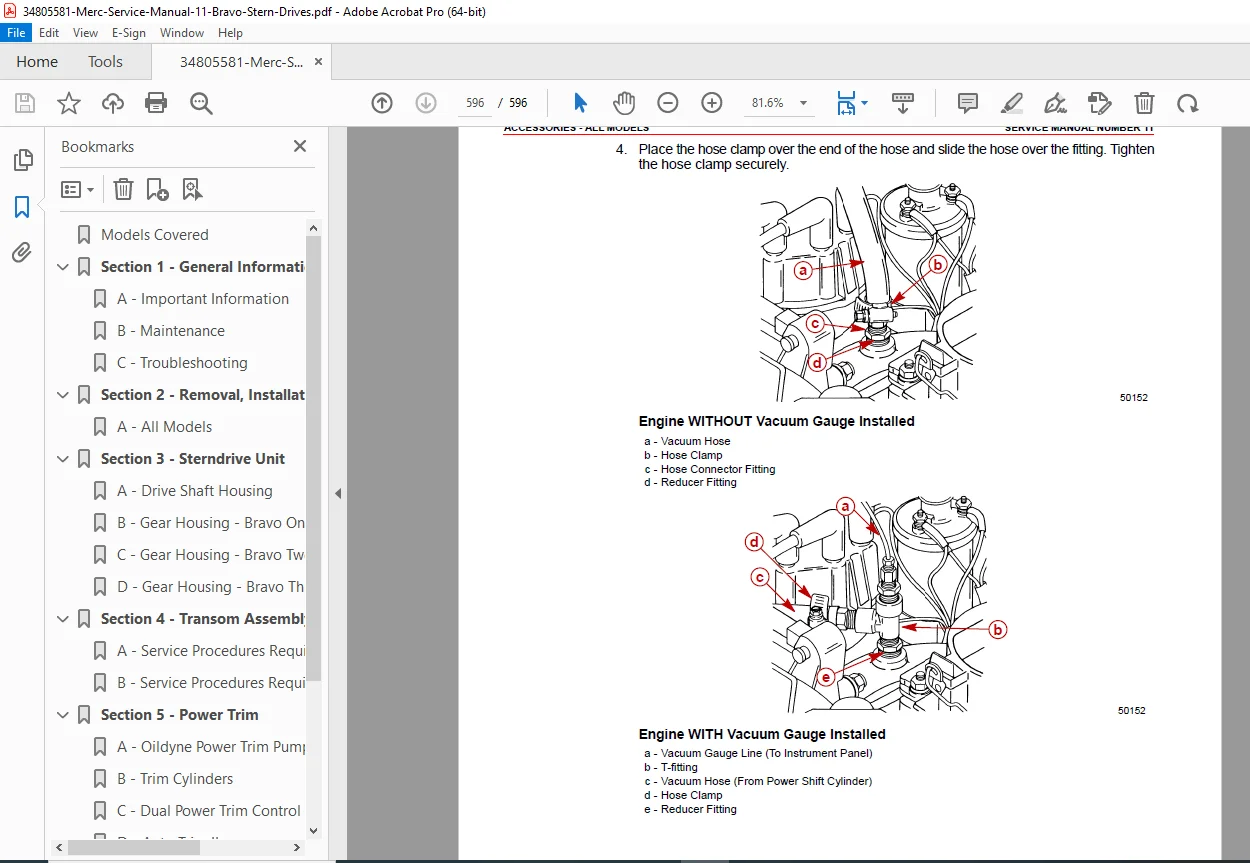Activate the hand pan tool
Viewport: 1250px width, 863px height.
click(x=624, y=103)
